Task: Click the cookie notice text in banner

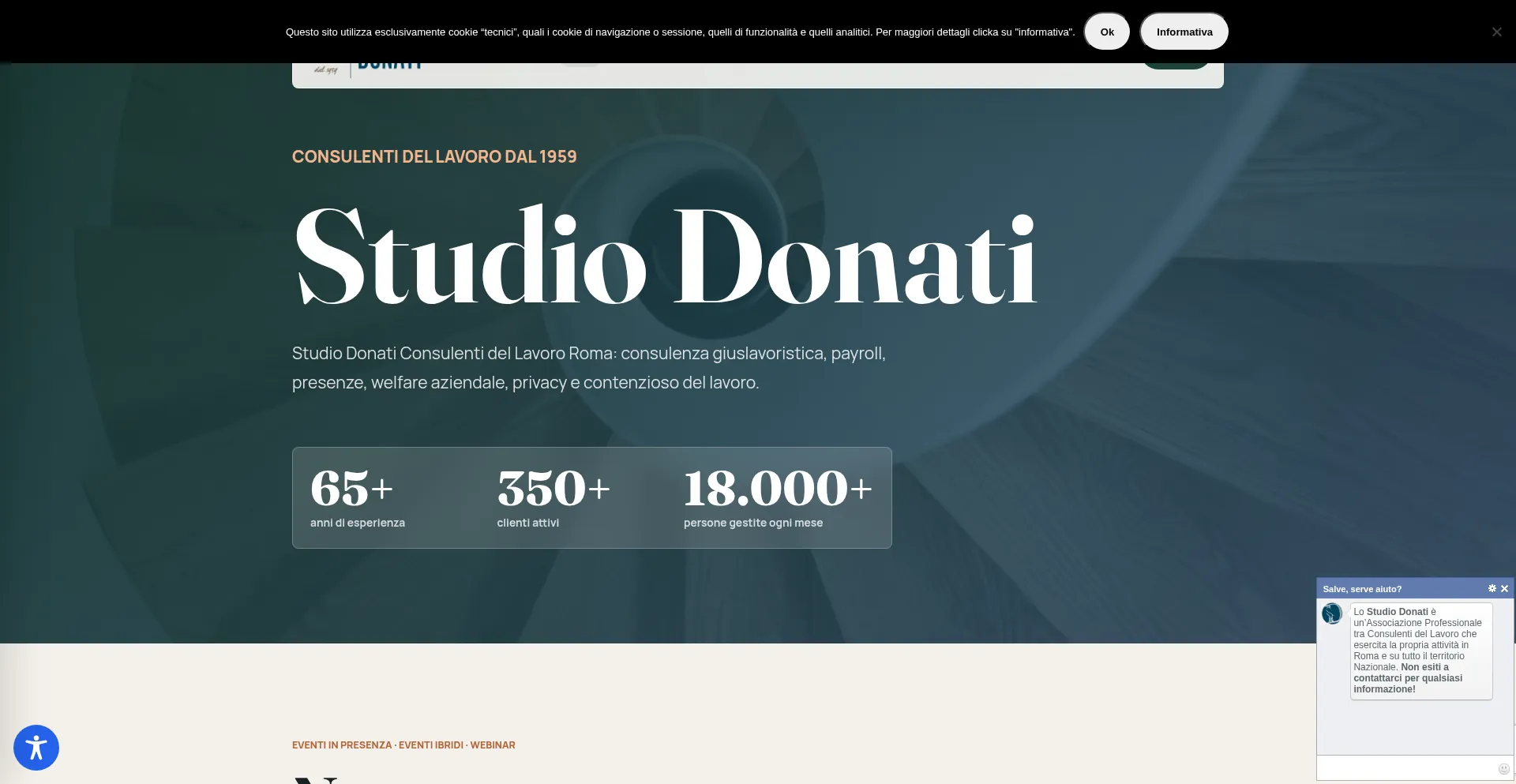Action: (x=680, y=32)
